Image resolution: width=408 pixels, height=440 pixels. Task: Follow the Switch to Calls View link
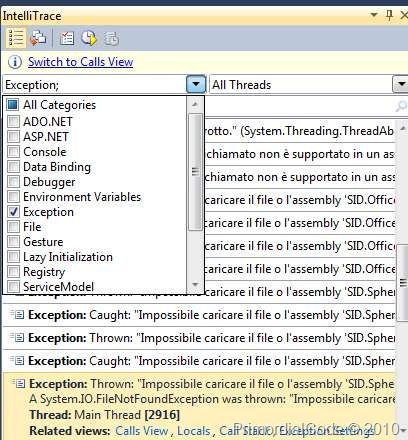[80, 62]
